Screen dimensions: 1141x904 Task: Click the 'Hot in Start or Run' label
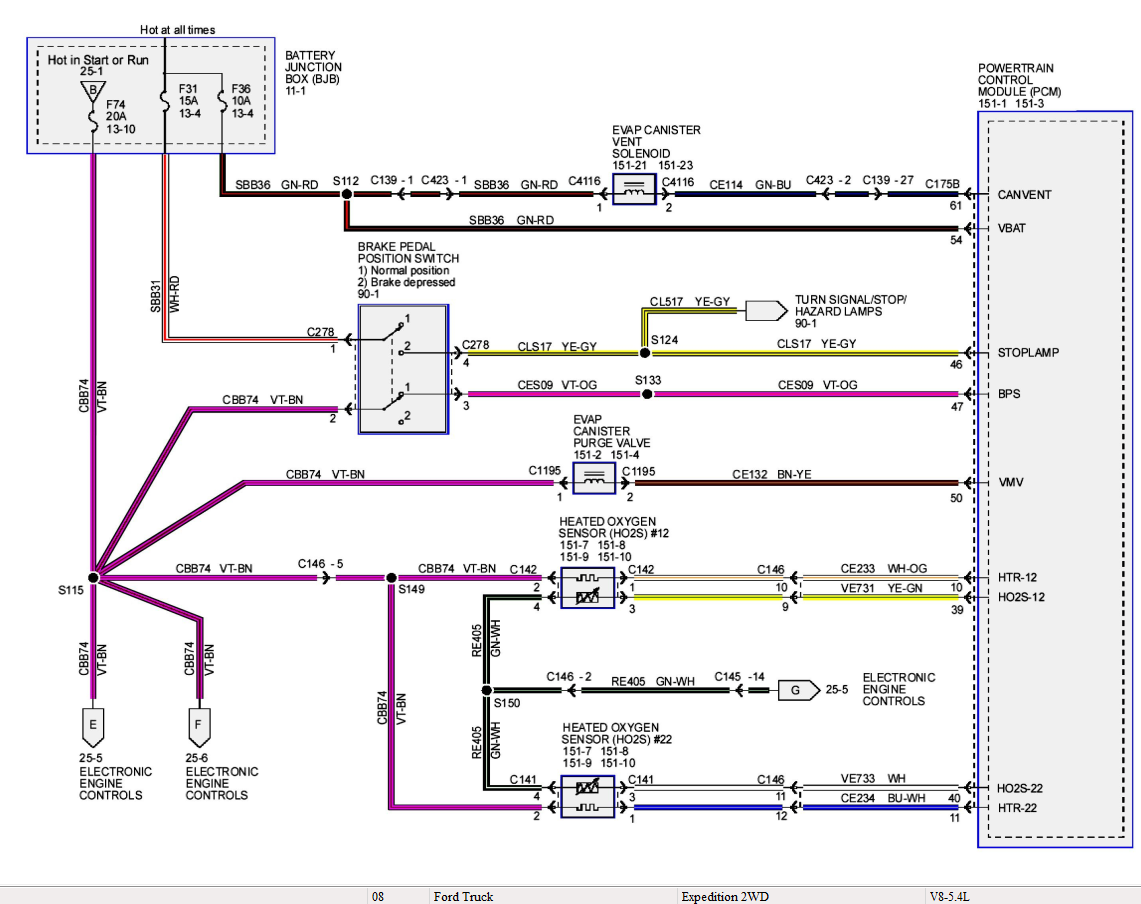coord(98,60)
